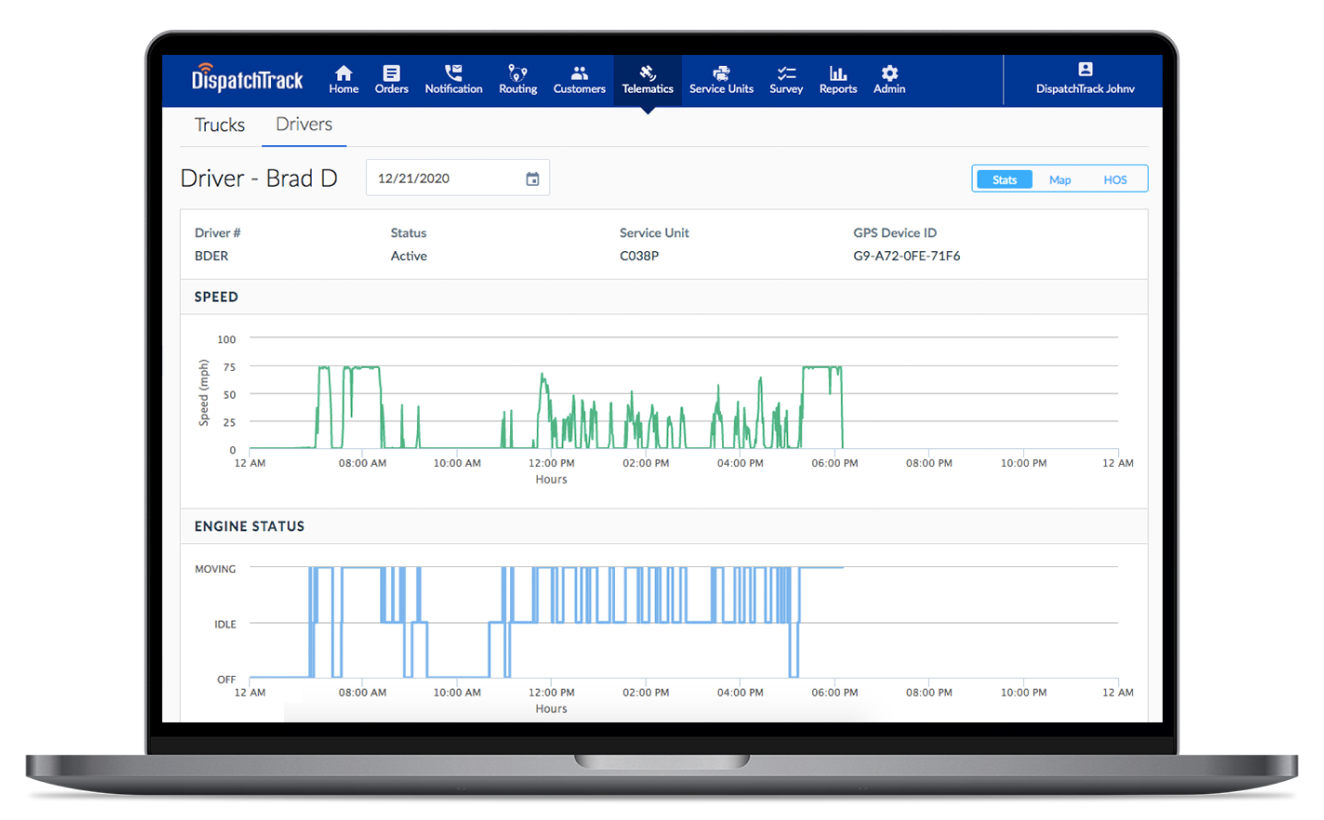The image size is (1324, 820).
Task: Click the ENGINE STATUS section header
Action: 249,526
